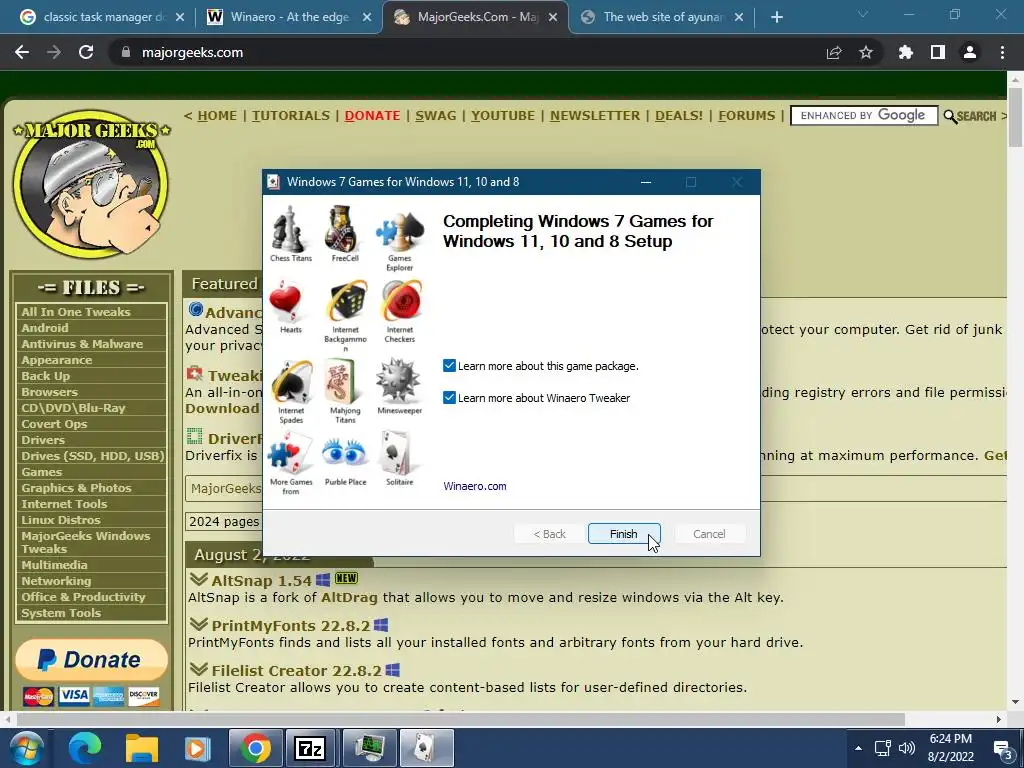The width and height of the screenshot is (1024, 768).
Task: Switch to classic task manager tab
Action: click(103, 17)
